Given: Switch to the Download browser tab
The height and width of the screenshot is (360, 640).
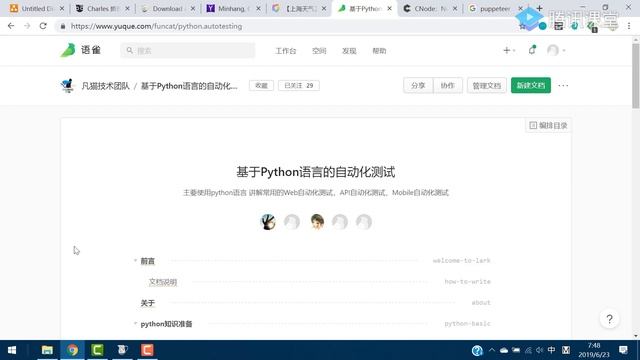Looking at the screenshot, I should [167, 8].
